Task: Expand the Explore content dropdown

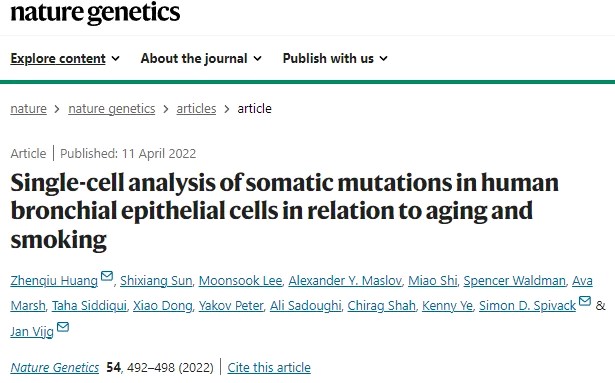Action: (x=65, y=58)
